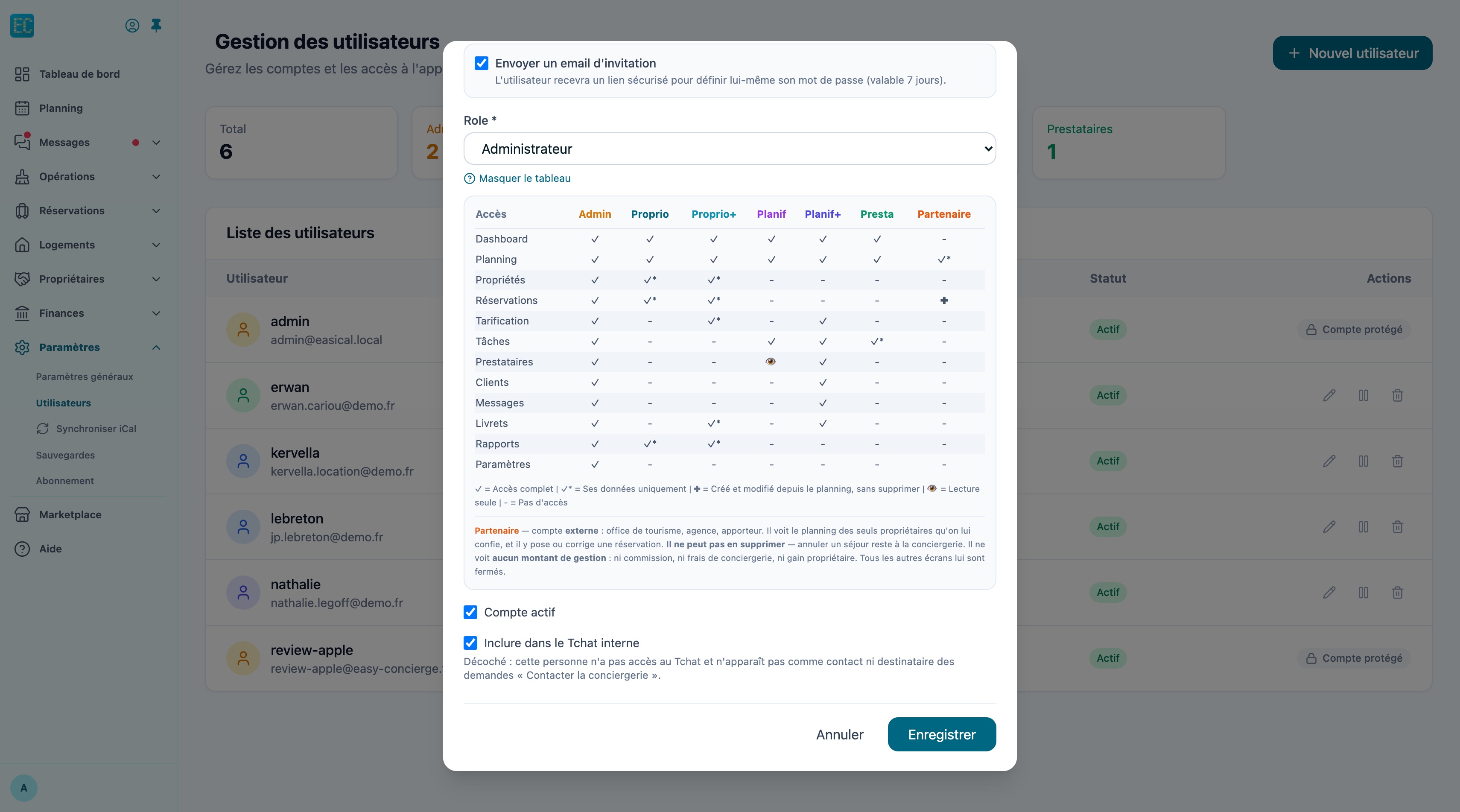The height and width of the screenshot is (812, 1460).
Task: Open the Role dropdown showing Administrateur
Action: 730,149
